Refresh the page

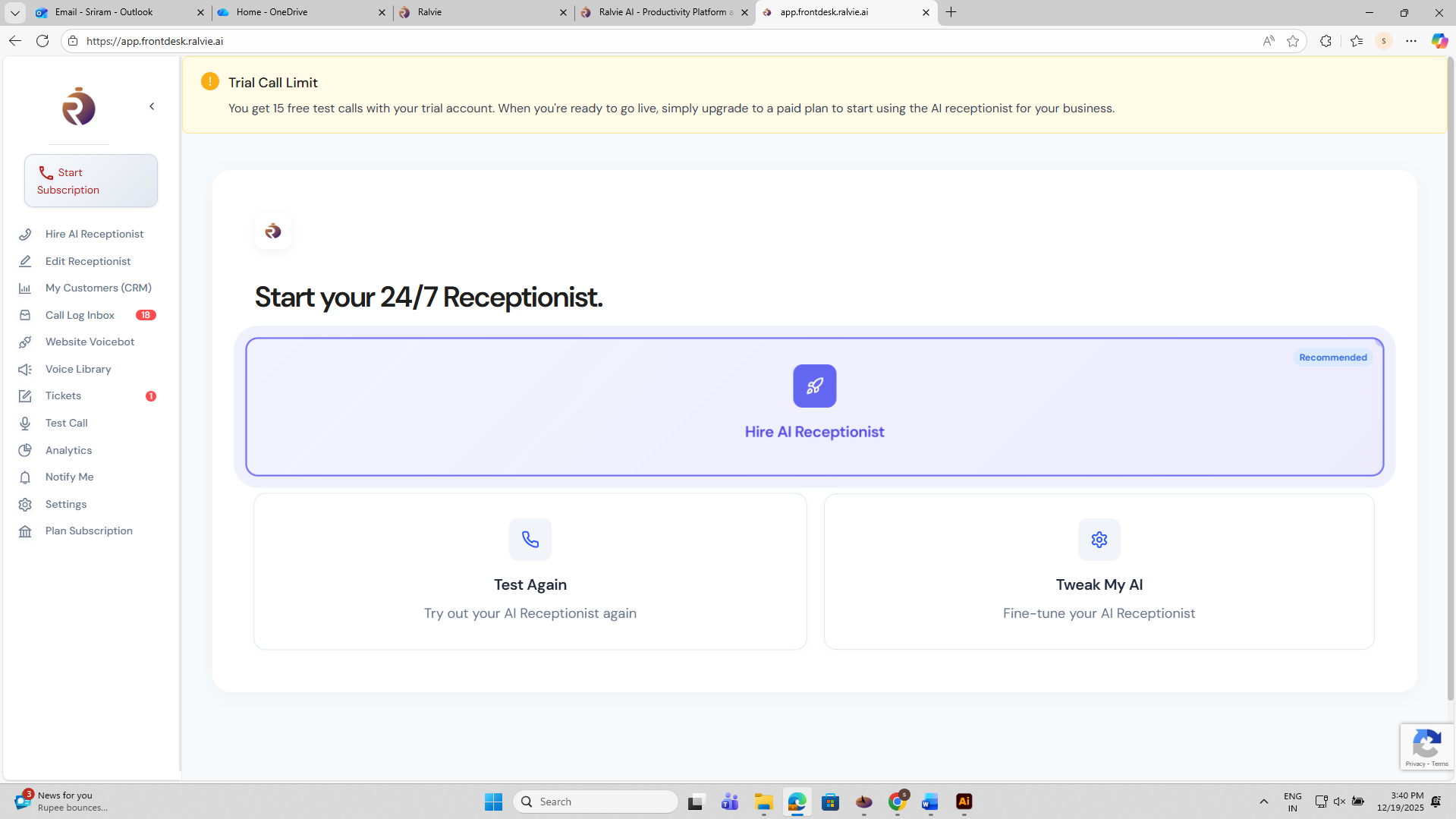click(42, 41)
